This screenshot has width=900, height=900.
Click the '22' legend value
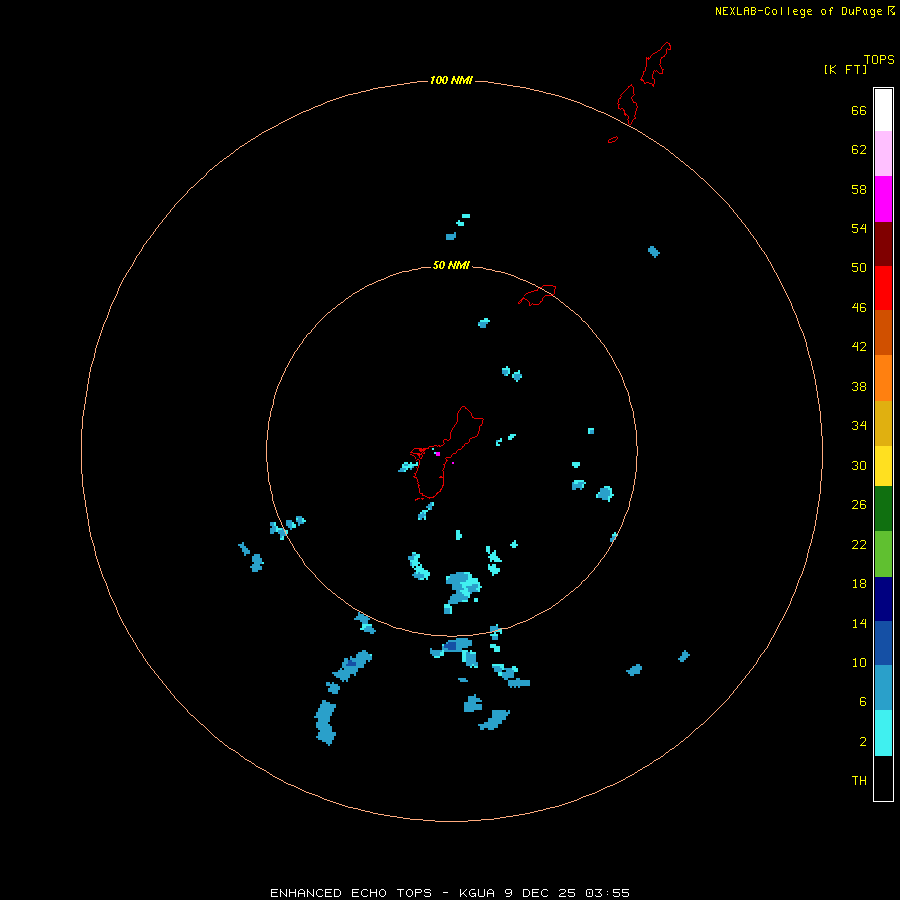859,544
